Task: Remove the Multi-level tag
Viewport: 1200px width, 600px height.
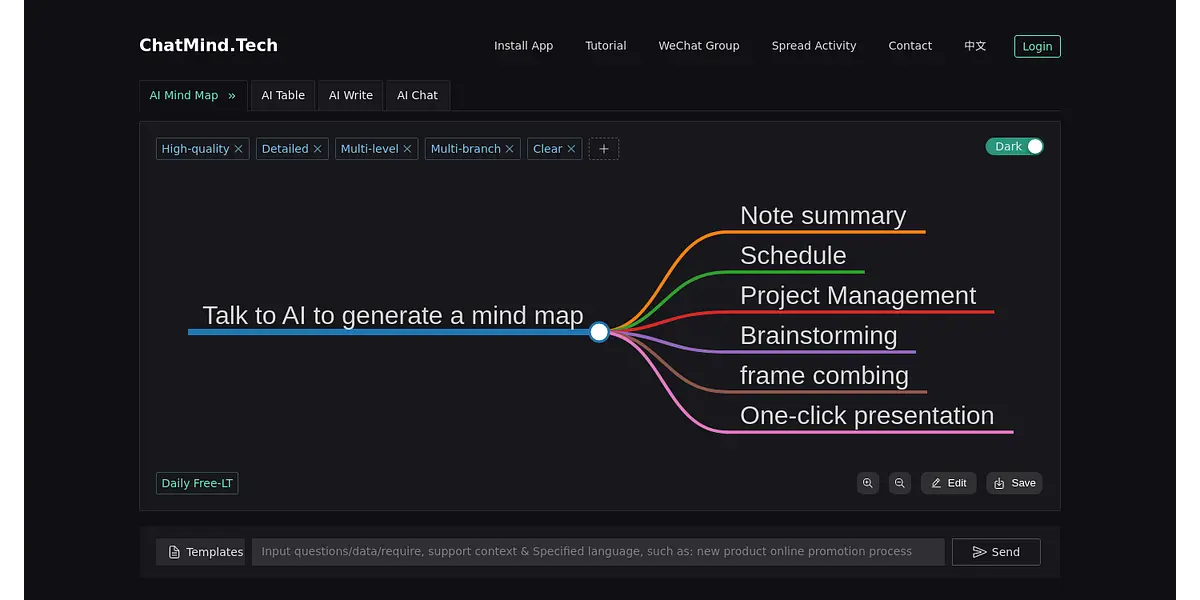Action: (408, 149)
